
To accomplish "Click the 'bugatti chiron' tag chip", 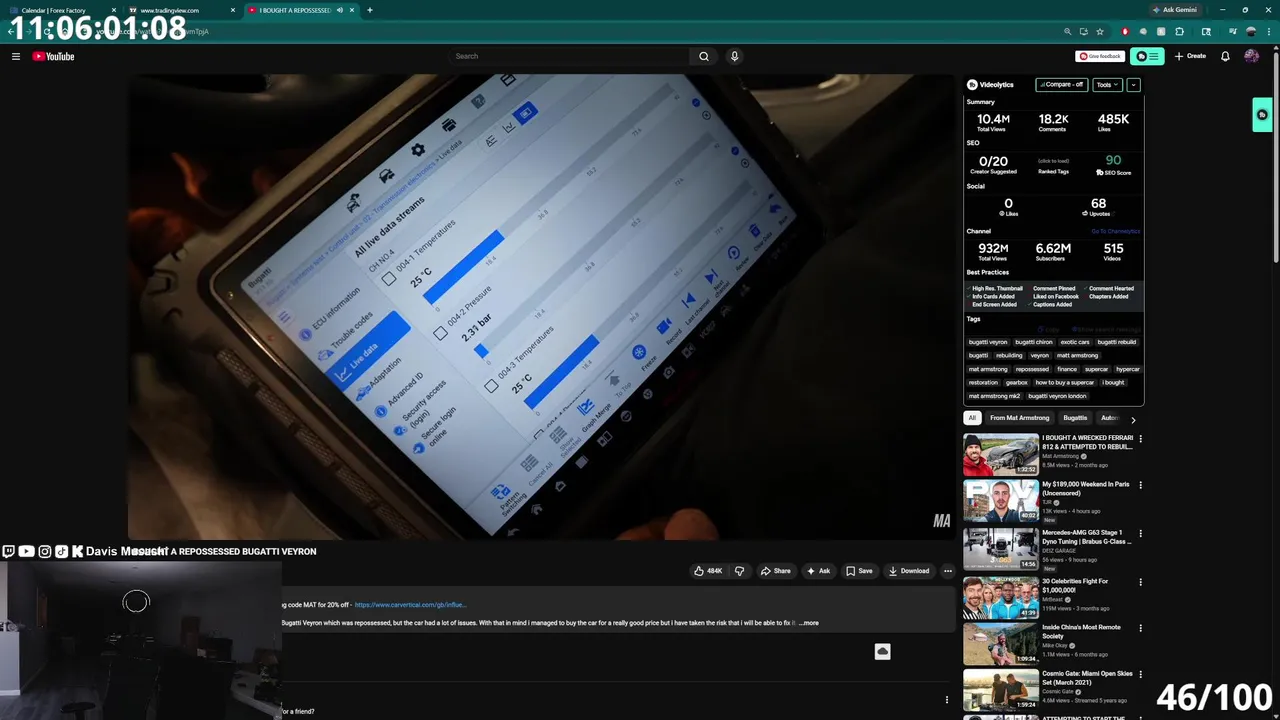I will [x=1033, y=342].
